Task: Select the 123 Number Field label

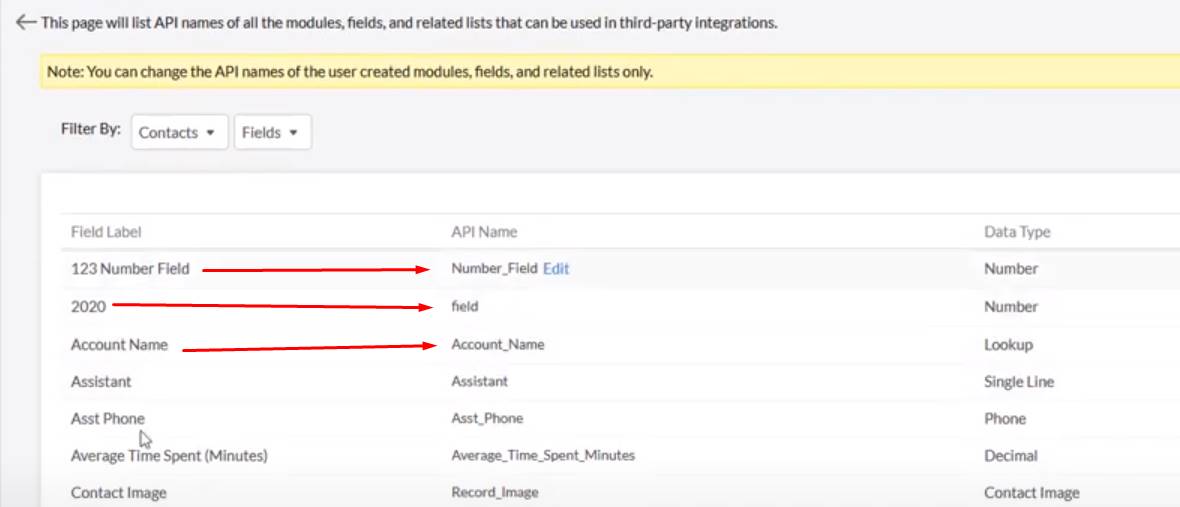Action: [x=130, y=269]
